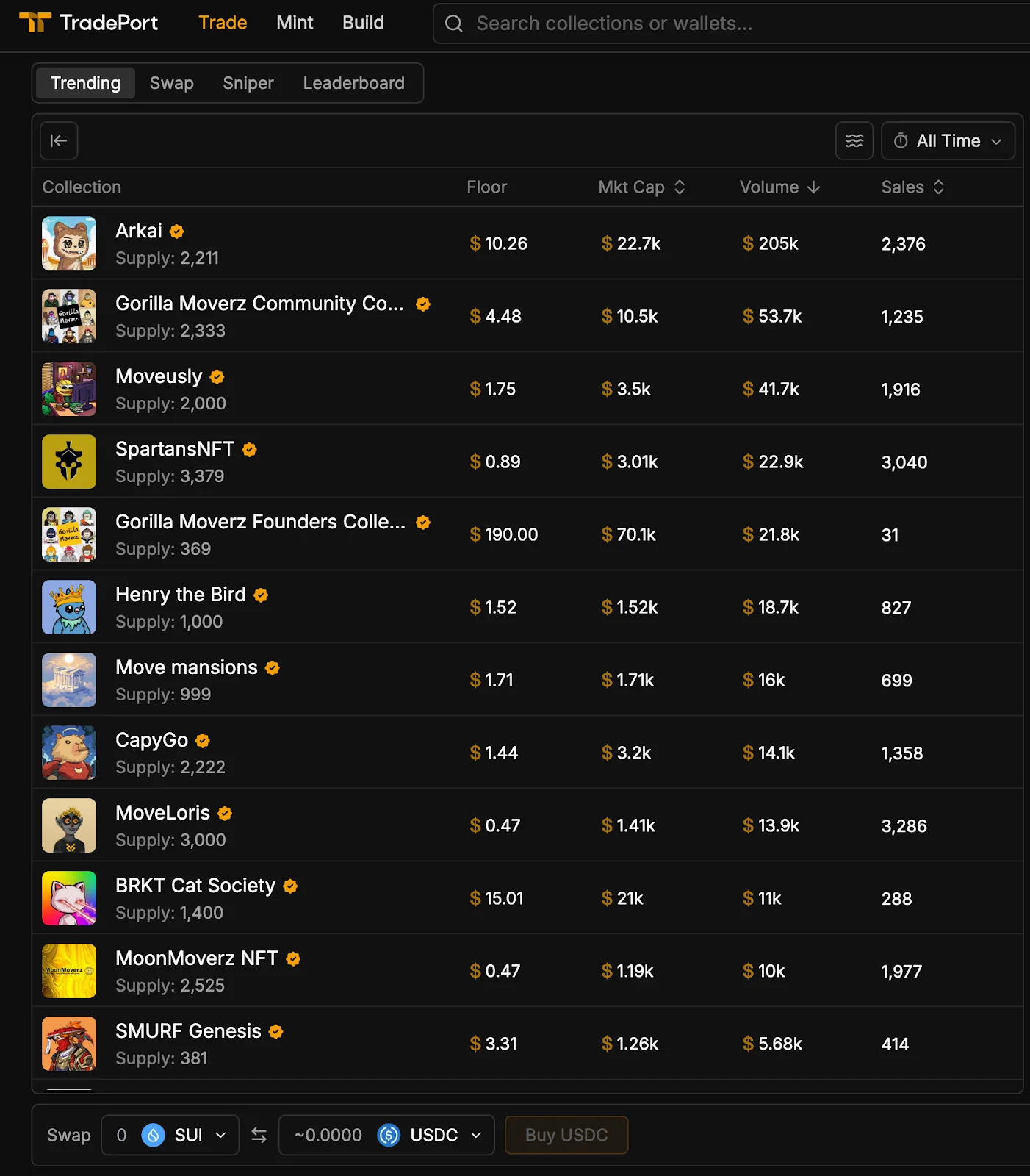Viewport: 1030px width, 1176px height.
Task: Toggle Mkt Cap column sorting
Action: coord(680,187)
